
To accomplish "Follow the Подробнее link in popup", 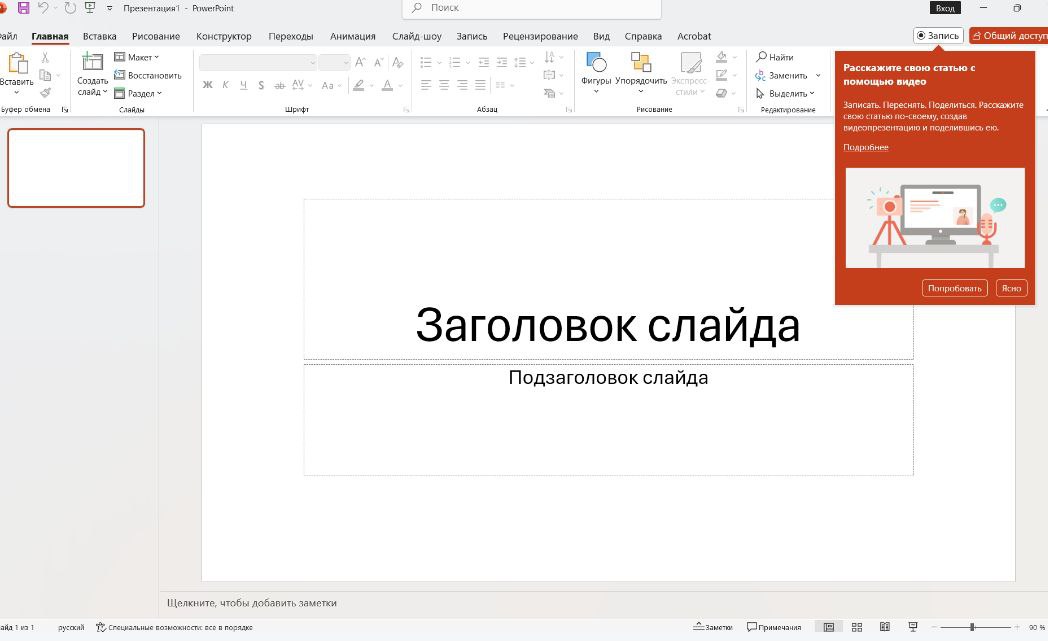I will click(x=865, y=147).
